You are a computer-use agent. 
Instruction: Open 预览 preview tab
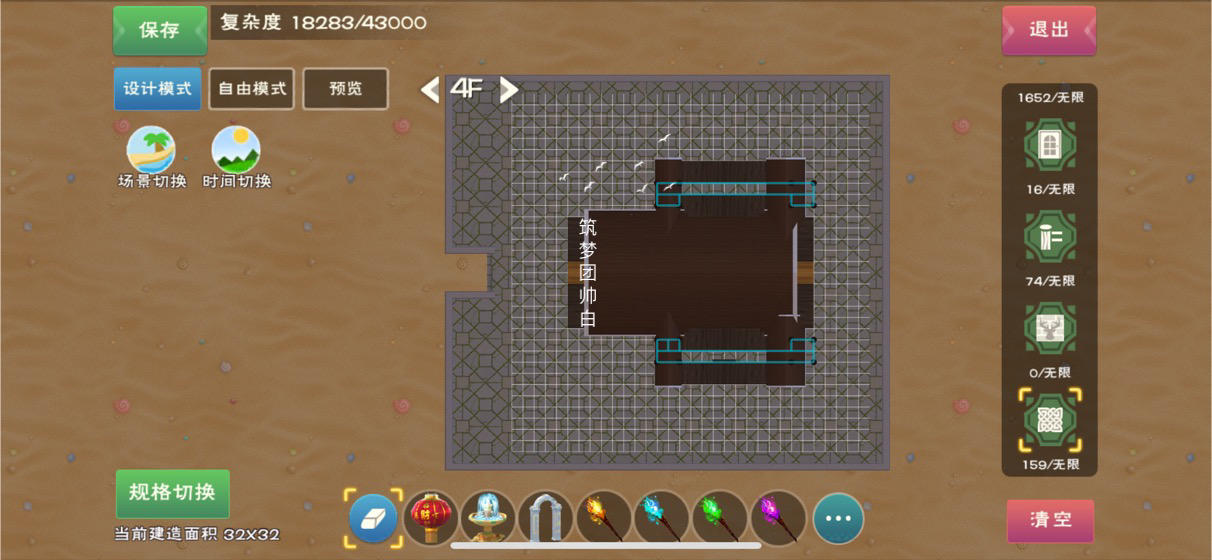(345, 88)
